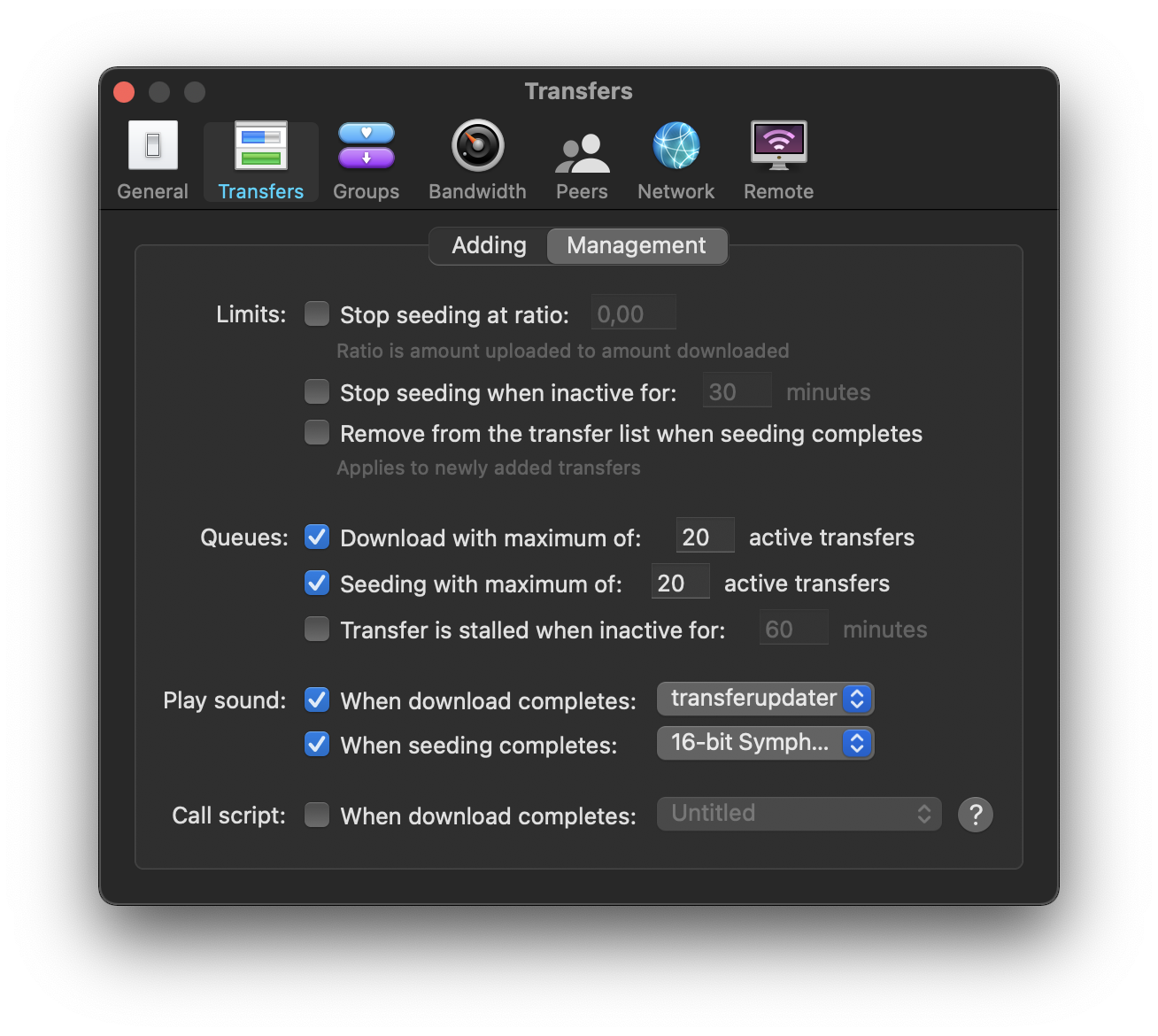Open Bandwidth speedometer icon
This screenshot has height=1036, width=1158.
click(477, 146)
